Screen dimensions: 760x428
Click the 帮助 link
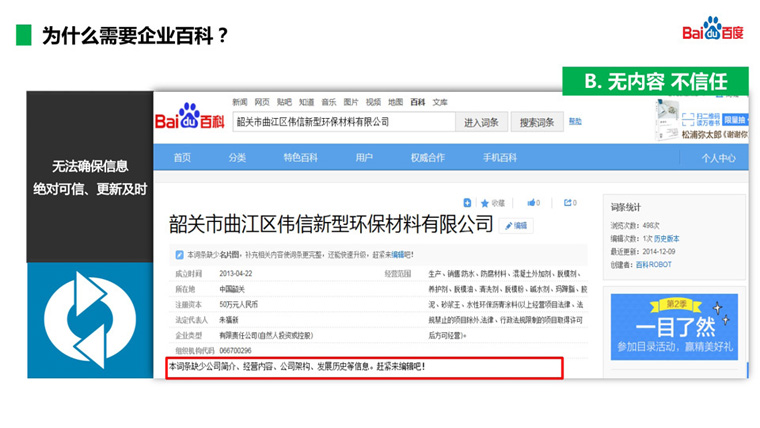tap(575, 122)
